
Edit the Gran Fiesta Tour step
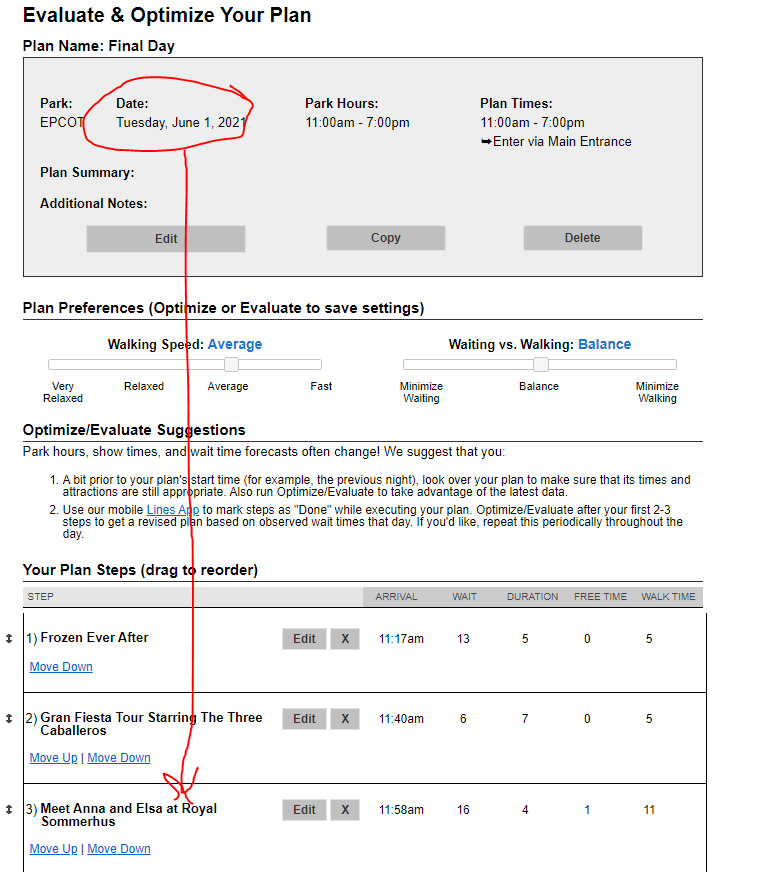point(304,719)
